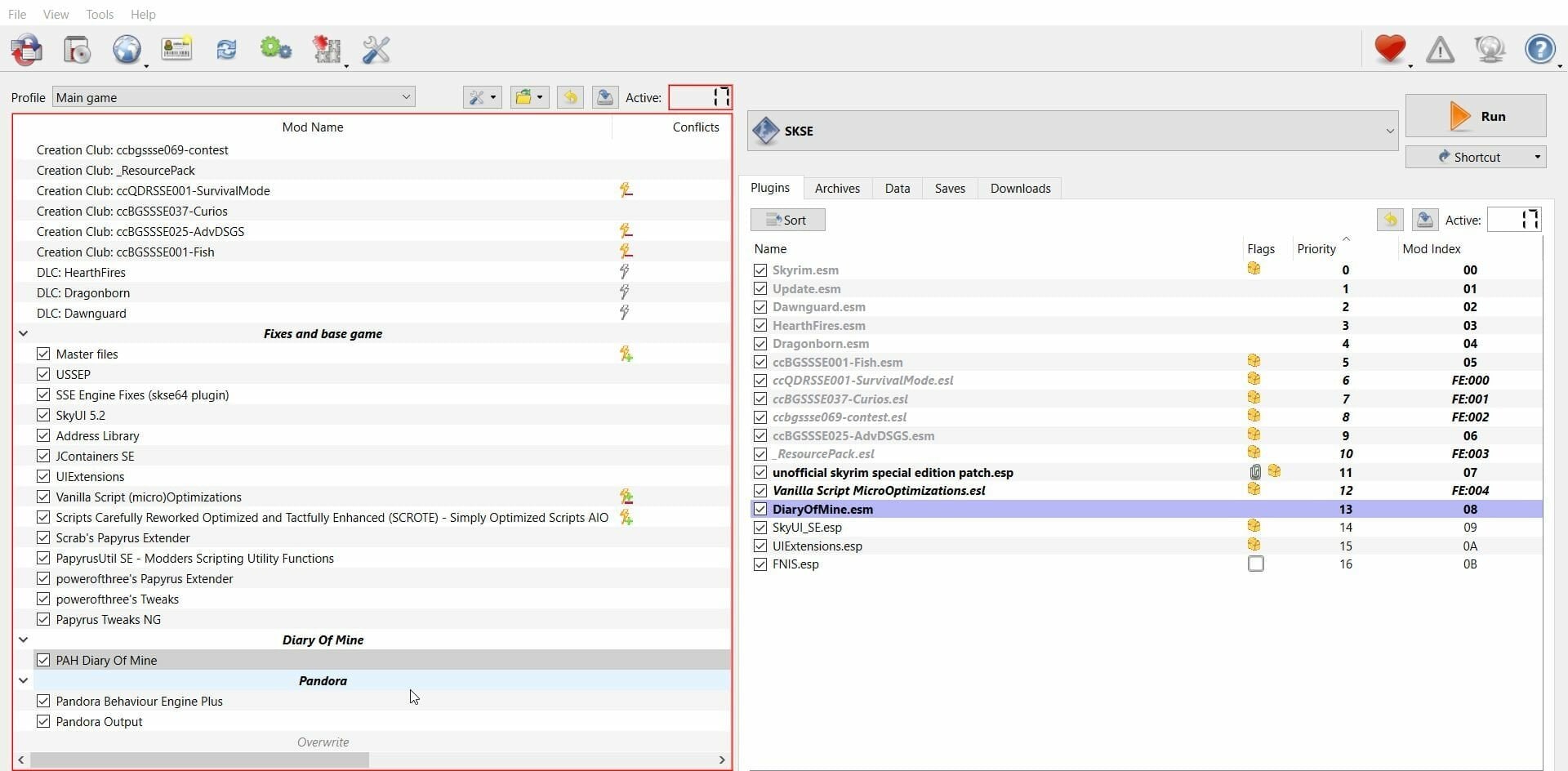1568x771 pixels.
Task: Switch to the Saves tab
Action: pyautogui.click(x=950, y=188)
